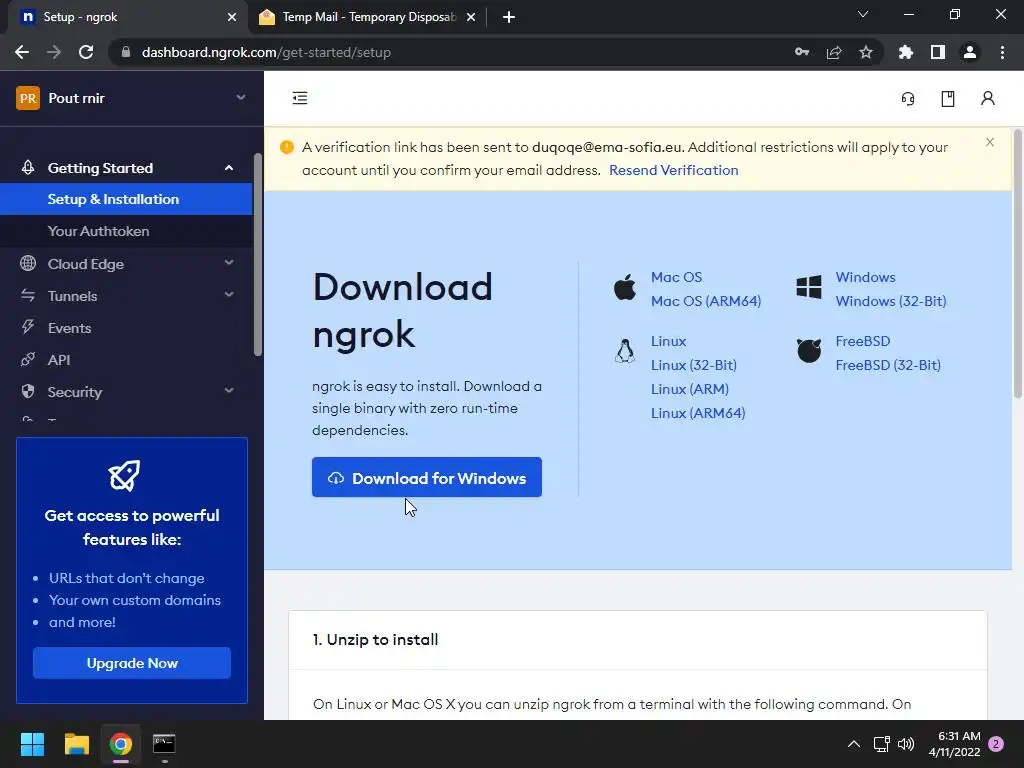Bookmark this page with the star icon
The height and width of the screenshot is (768, 1024).
click(x=866, y=52)
